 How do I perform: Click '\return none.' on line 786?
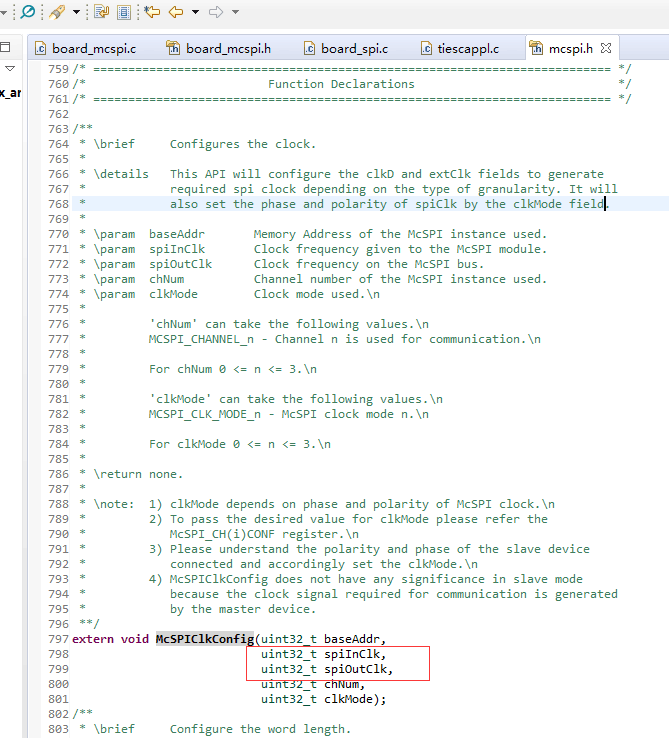138,474
